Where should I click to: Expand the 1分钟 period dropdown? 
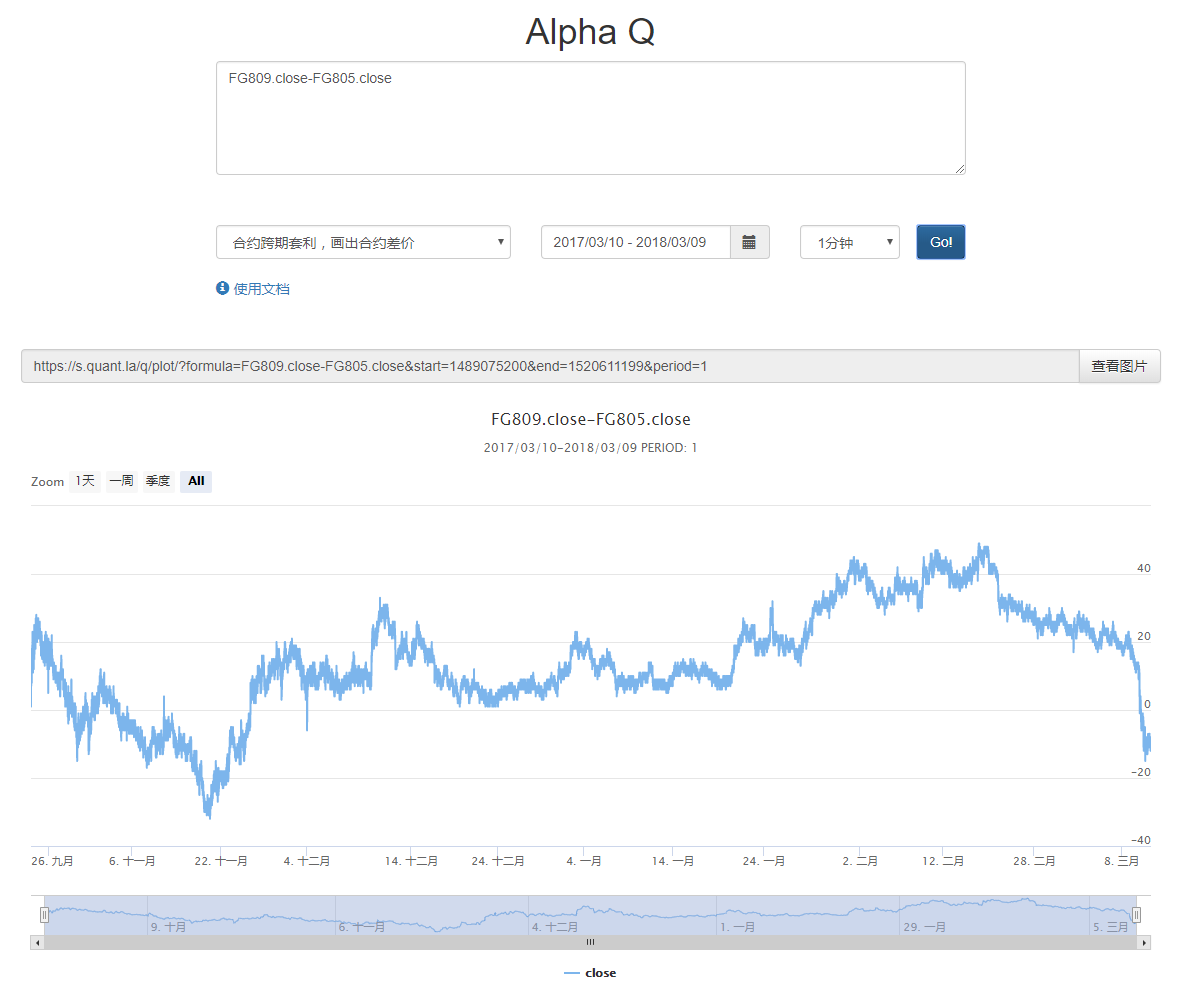coord(849,242)
